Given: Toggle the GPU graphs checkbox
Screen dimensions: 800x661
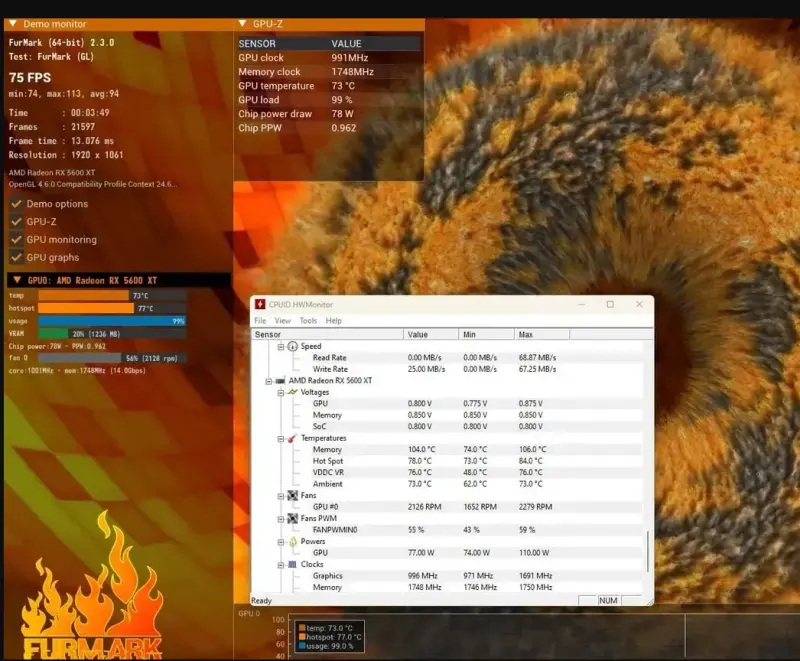Looking at the screenshot, I should point(16,258).
